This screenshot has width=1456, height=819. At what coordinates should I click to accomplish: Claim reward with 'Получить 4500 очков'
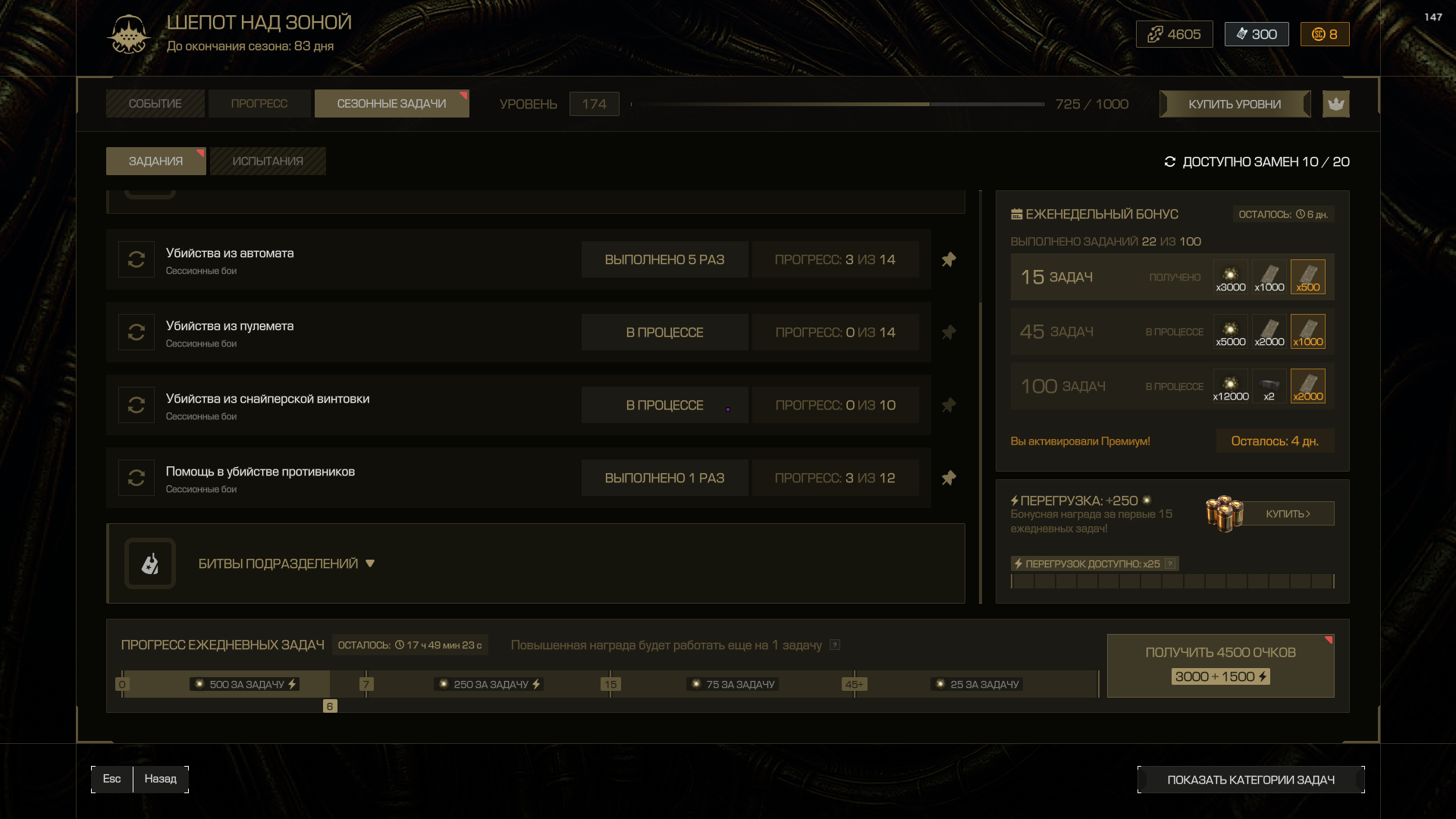(1221, 666)
